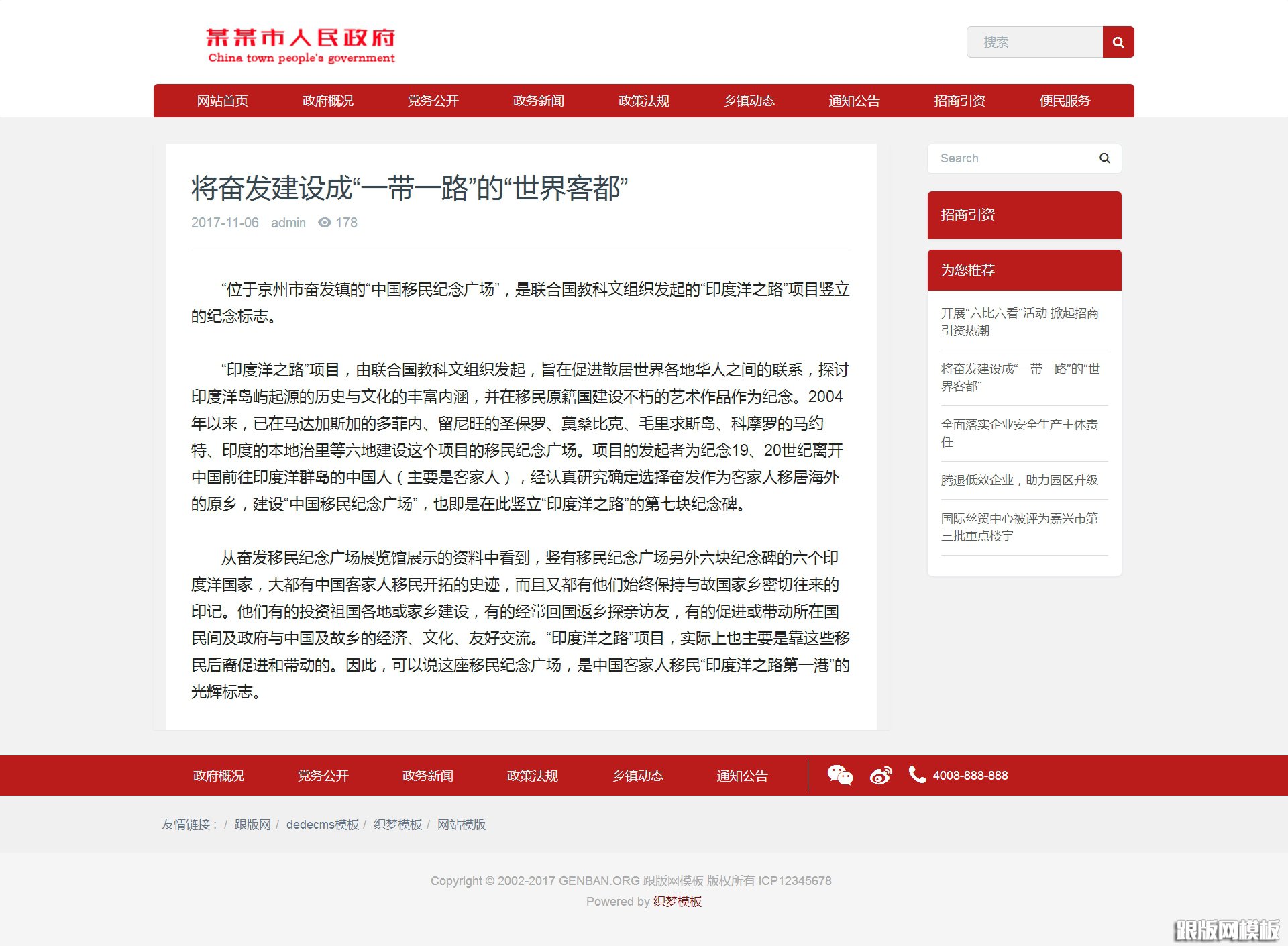
Task: Open the WeChat icon in the footer
Action: pos(841,776)
